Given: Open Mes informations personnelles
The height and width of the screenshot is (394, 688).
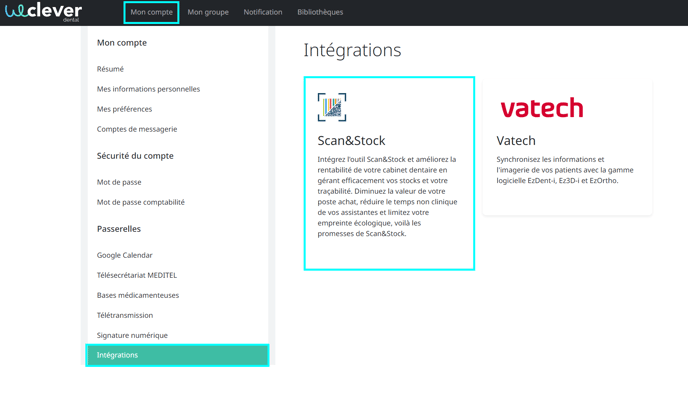Looking at the screenshot, I should 148,89.
